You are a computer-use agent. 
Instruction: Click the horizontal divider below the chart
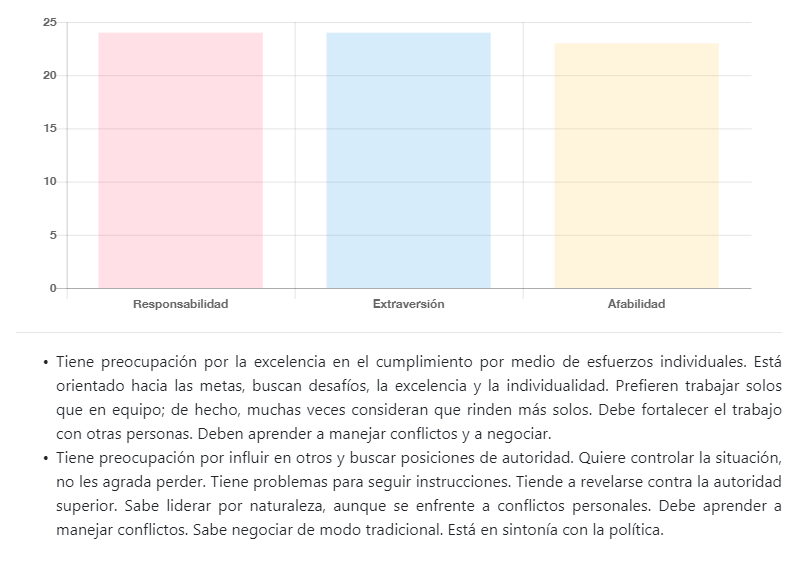399,332
